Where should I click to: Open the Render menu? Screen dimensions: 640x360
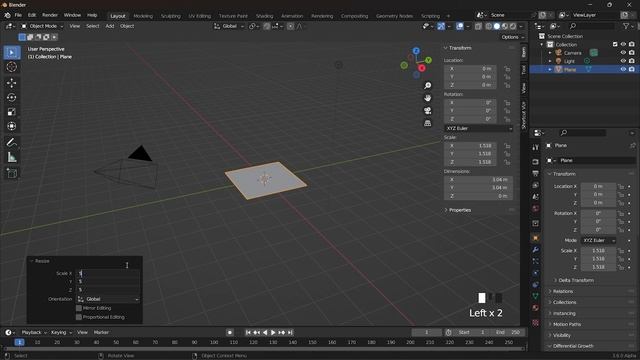[50, 15]
